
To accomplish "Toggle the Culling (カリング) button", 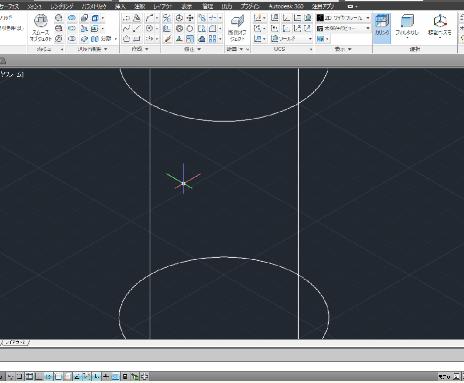I will [382, 27].
